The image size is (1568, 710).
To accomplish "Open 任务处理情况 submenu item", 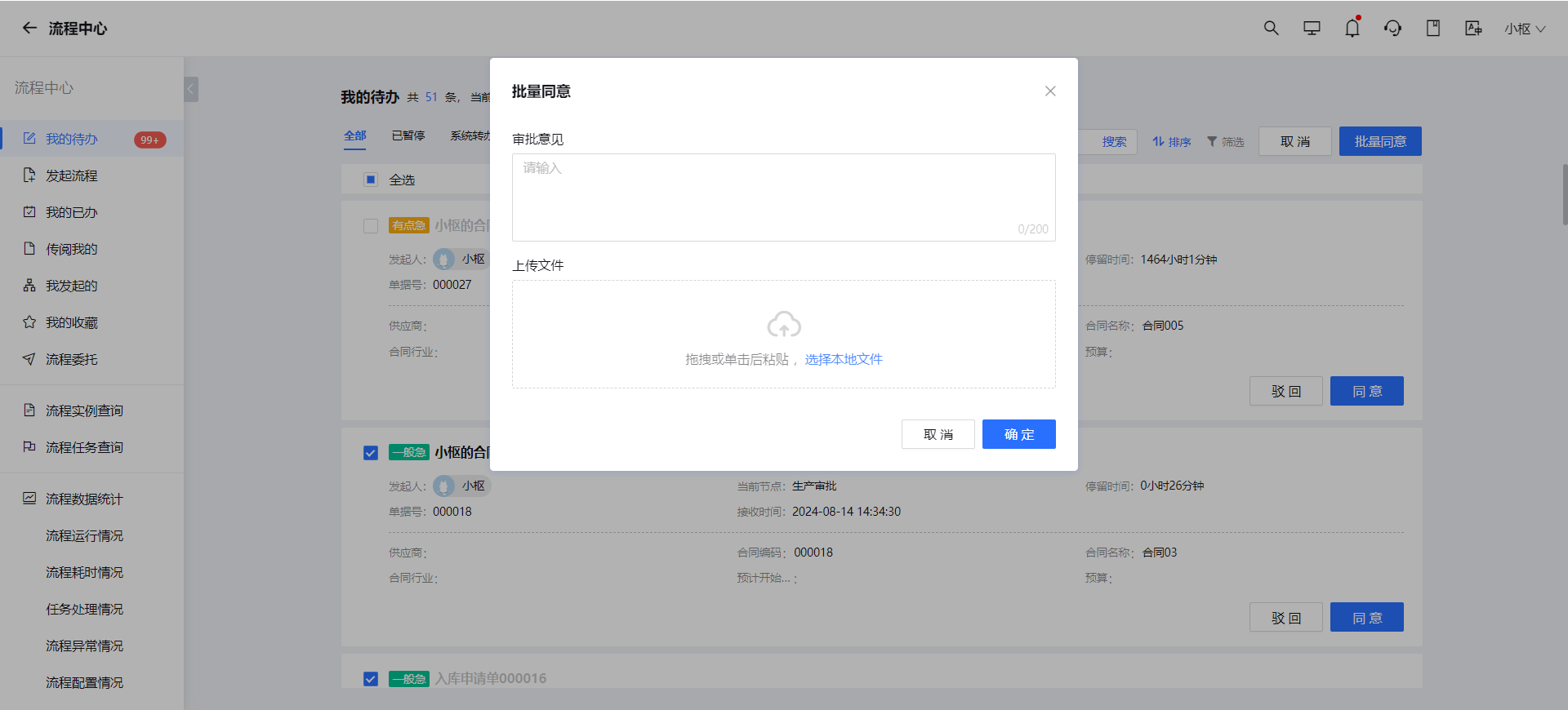I will click(91, 609).
